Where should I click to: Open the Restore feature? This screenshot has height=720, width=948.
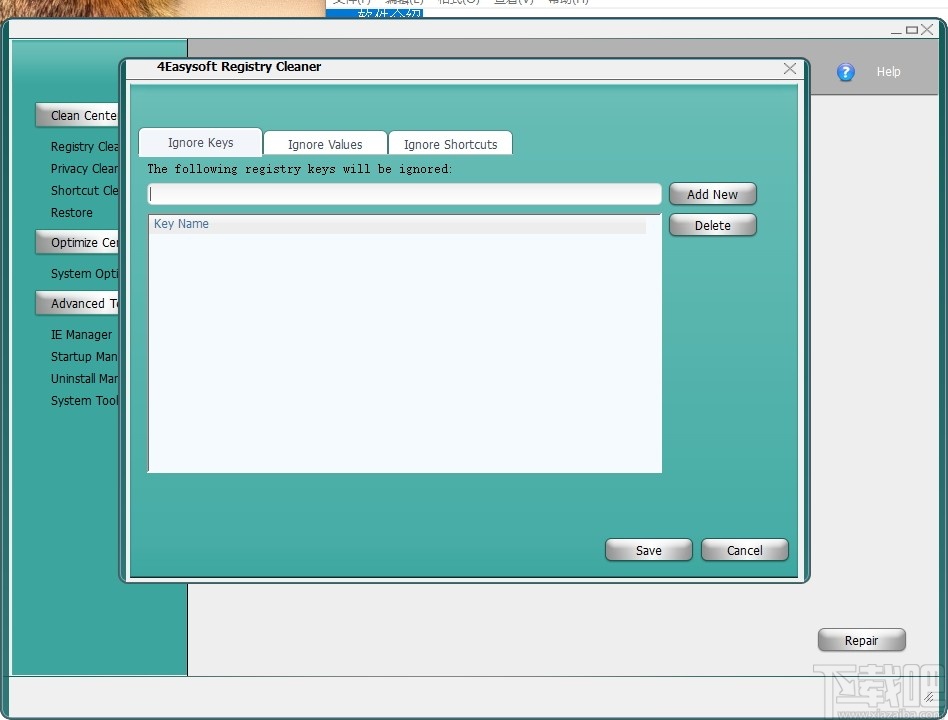pyautogui.click(x=71, y=212)
